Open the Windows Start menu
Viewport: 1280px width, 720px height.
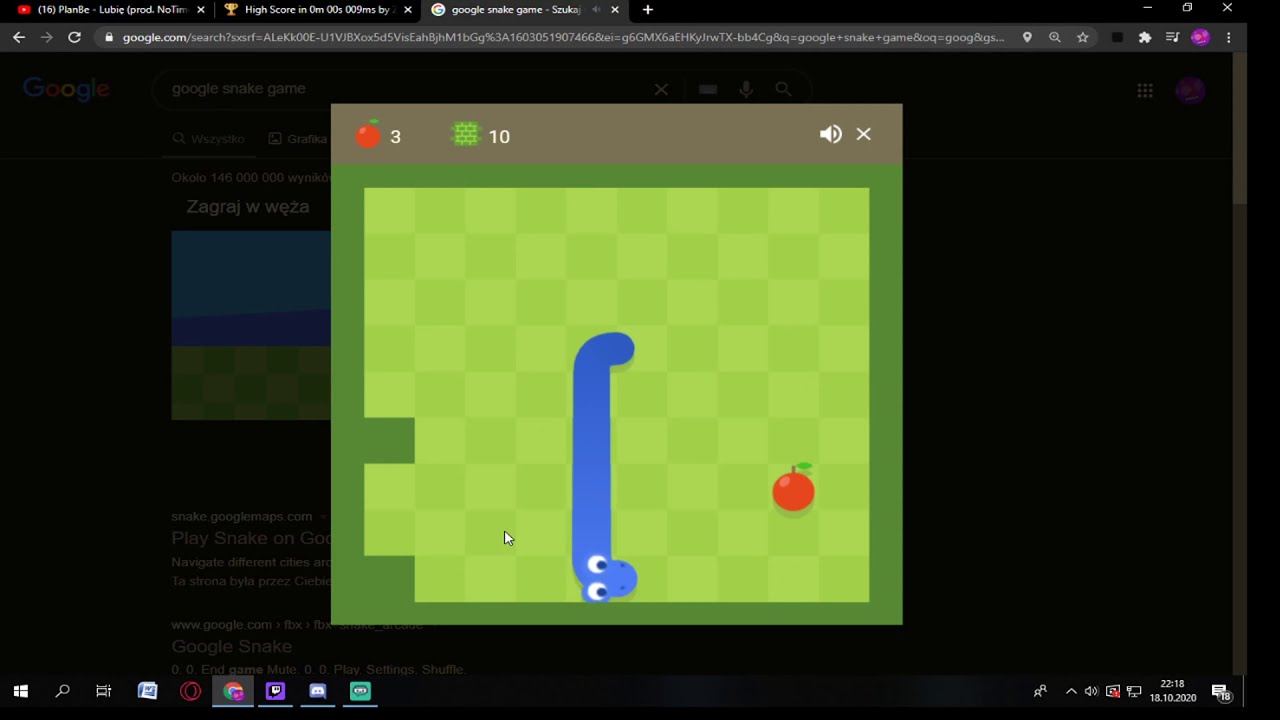20,691
